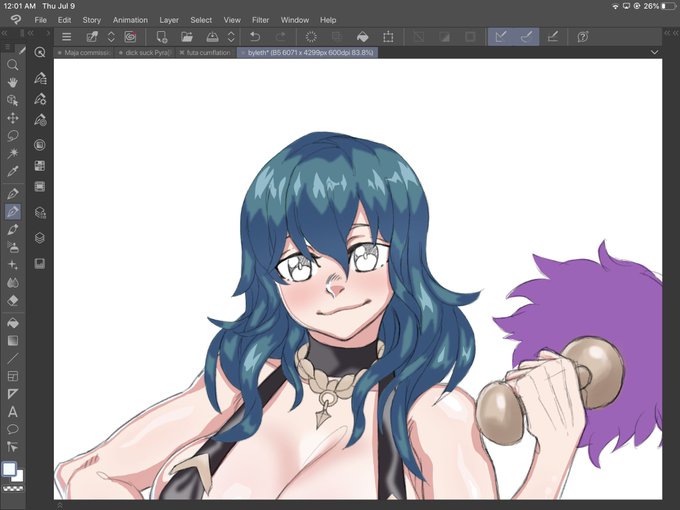
Task: Expand the right palette dock arrows
Action: [671, 33]
